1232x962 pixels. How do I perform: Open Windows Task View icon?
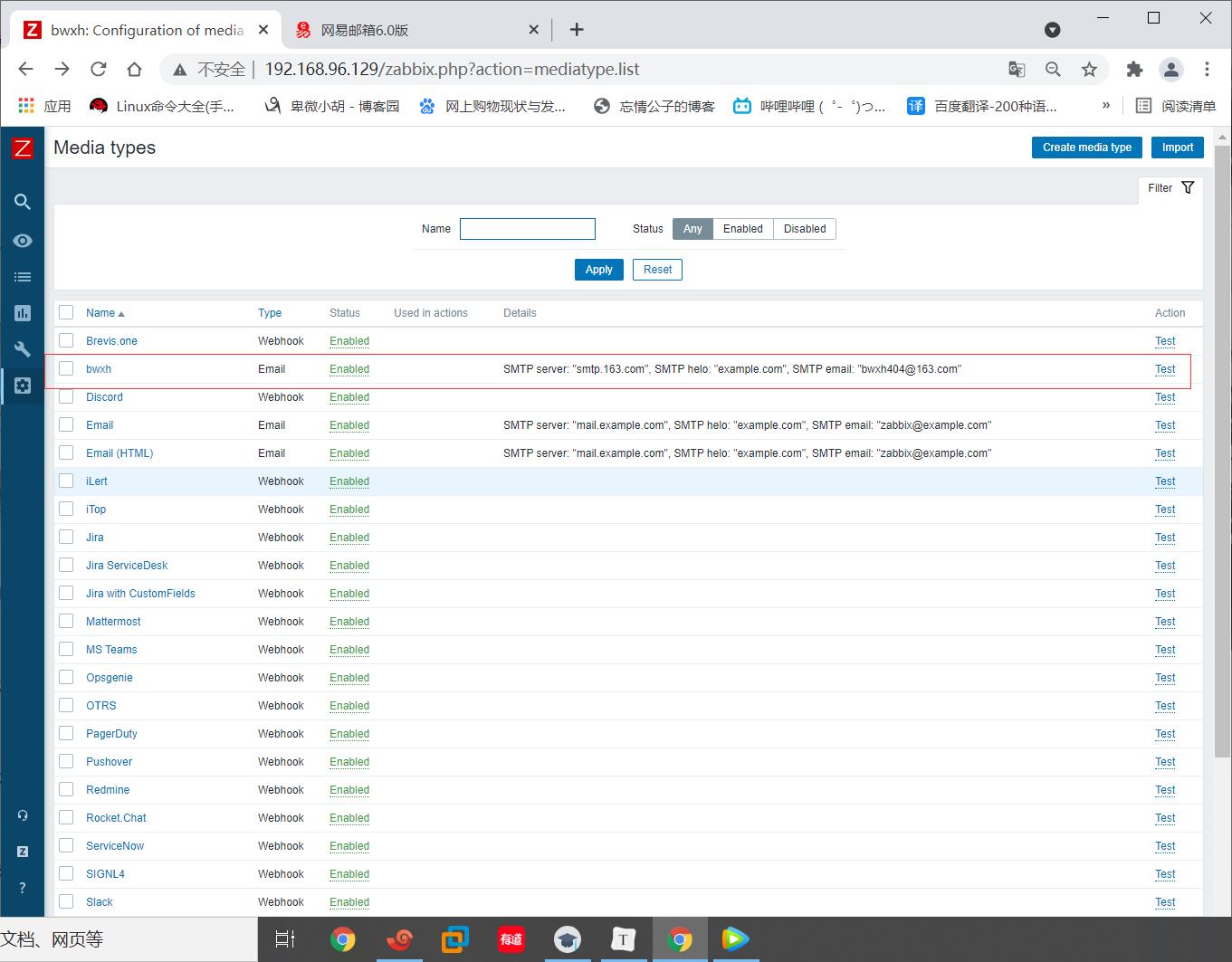(x=285, y=939)
